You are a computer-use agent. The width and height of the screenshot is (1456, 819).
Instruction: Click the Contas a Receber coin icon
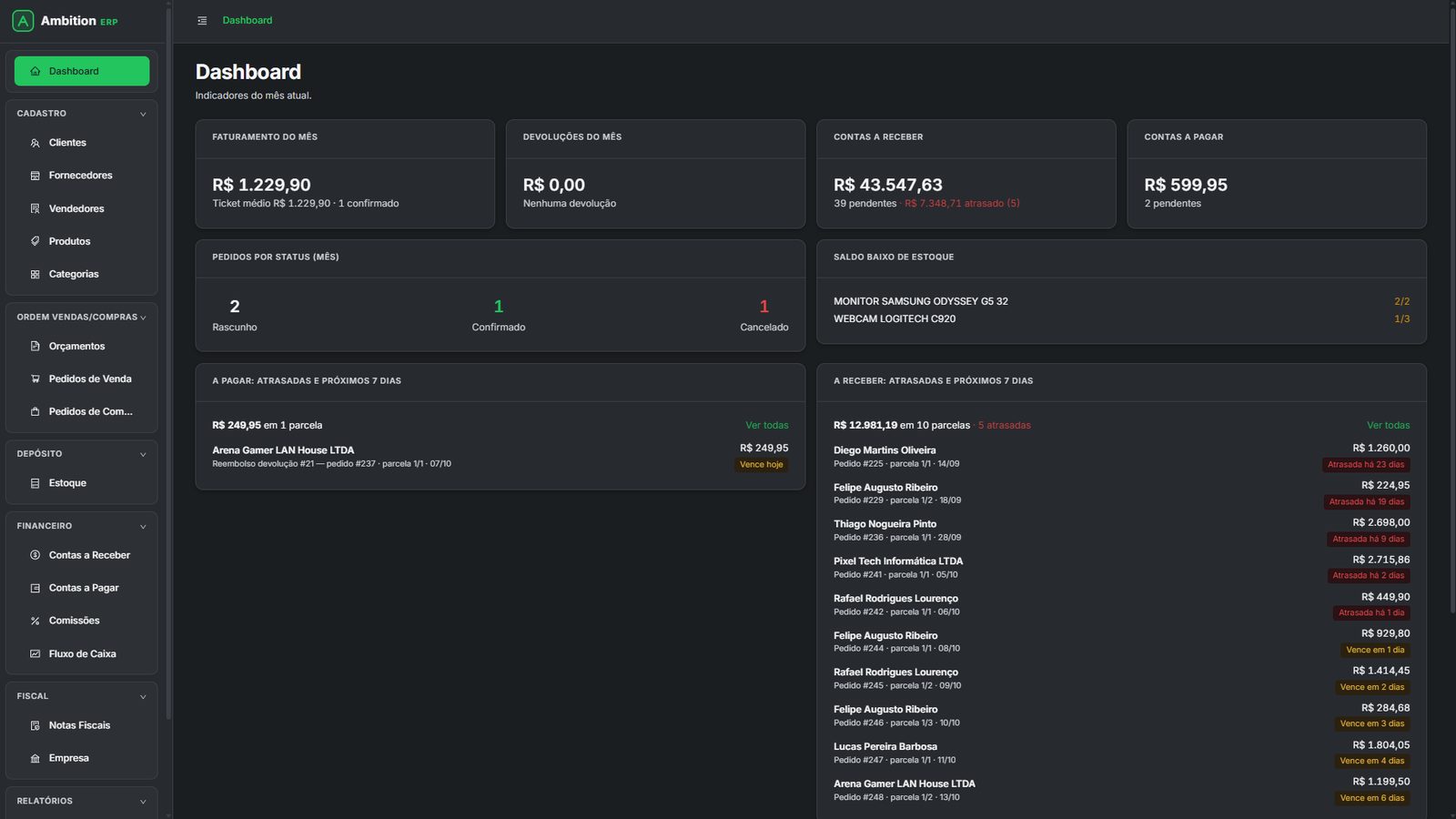[35, 555]
